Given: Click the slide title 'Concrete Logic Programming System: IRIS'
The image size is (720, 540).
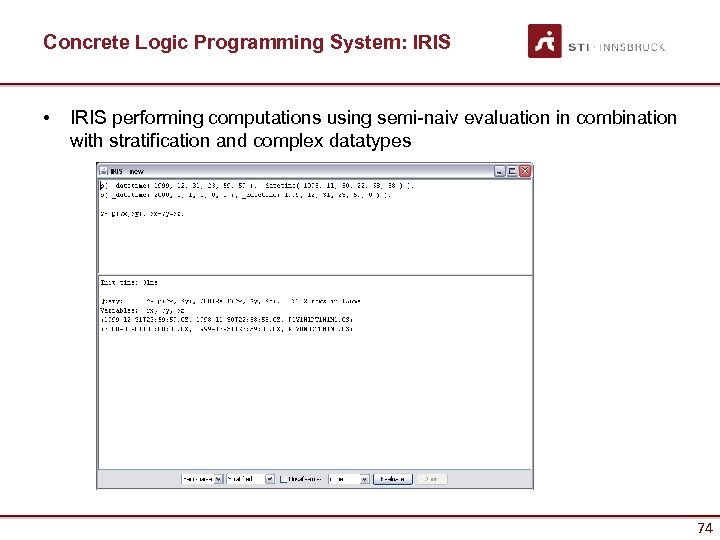Looking at the screenshot, I should (x=247, y=42).
